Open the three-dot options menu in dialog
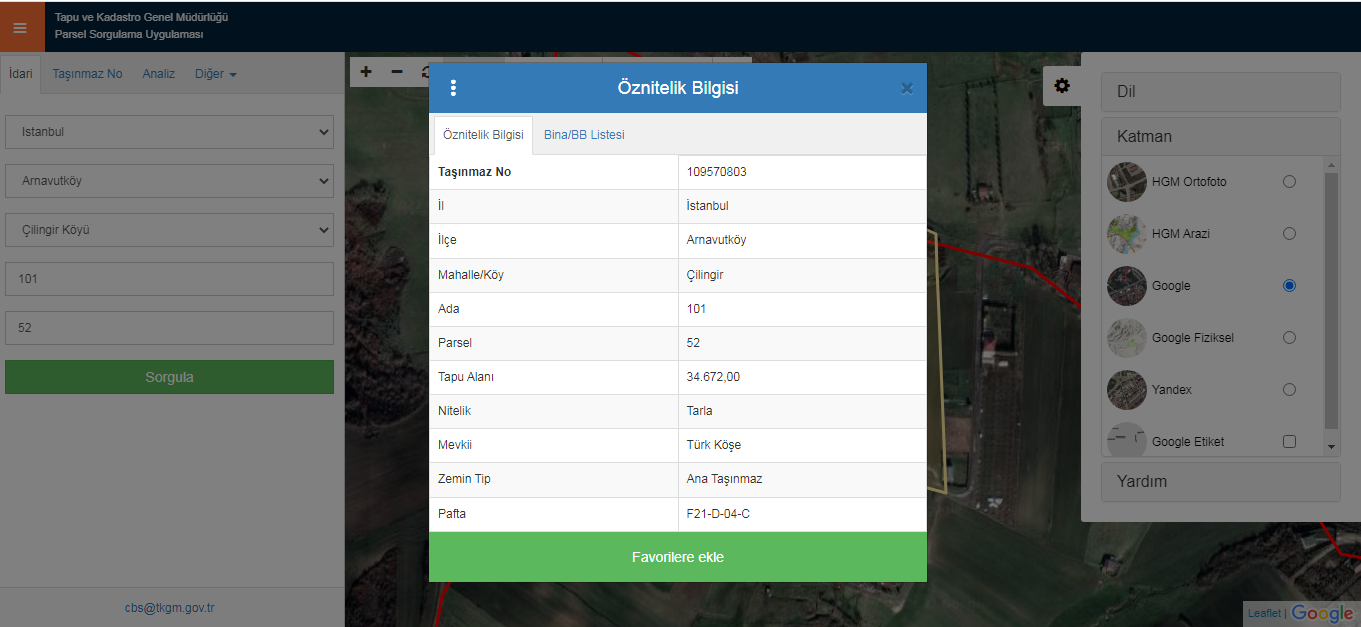The height and width of the screenshot is (627, 1361). point(453,88)
